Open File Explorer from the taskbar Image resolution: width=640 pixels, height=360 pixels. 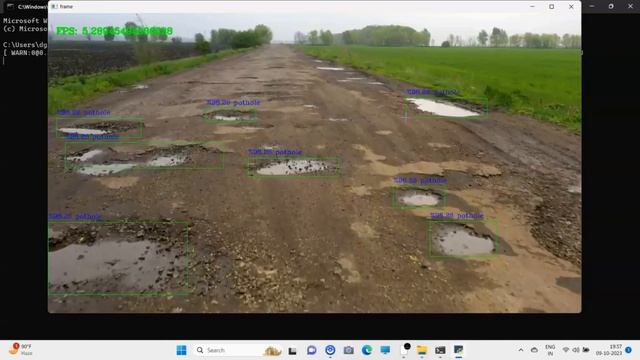(x=422, y=350)
